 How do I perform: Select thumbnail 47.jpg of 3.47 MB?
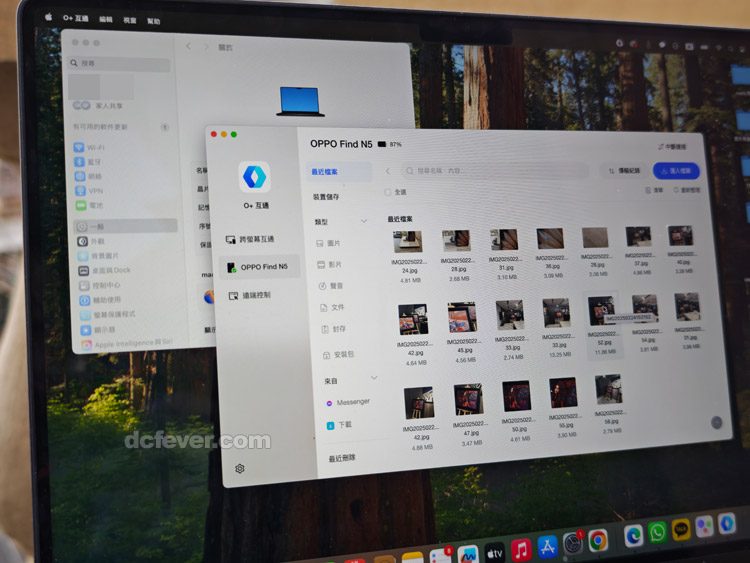(468, 400)
